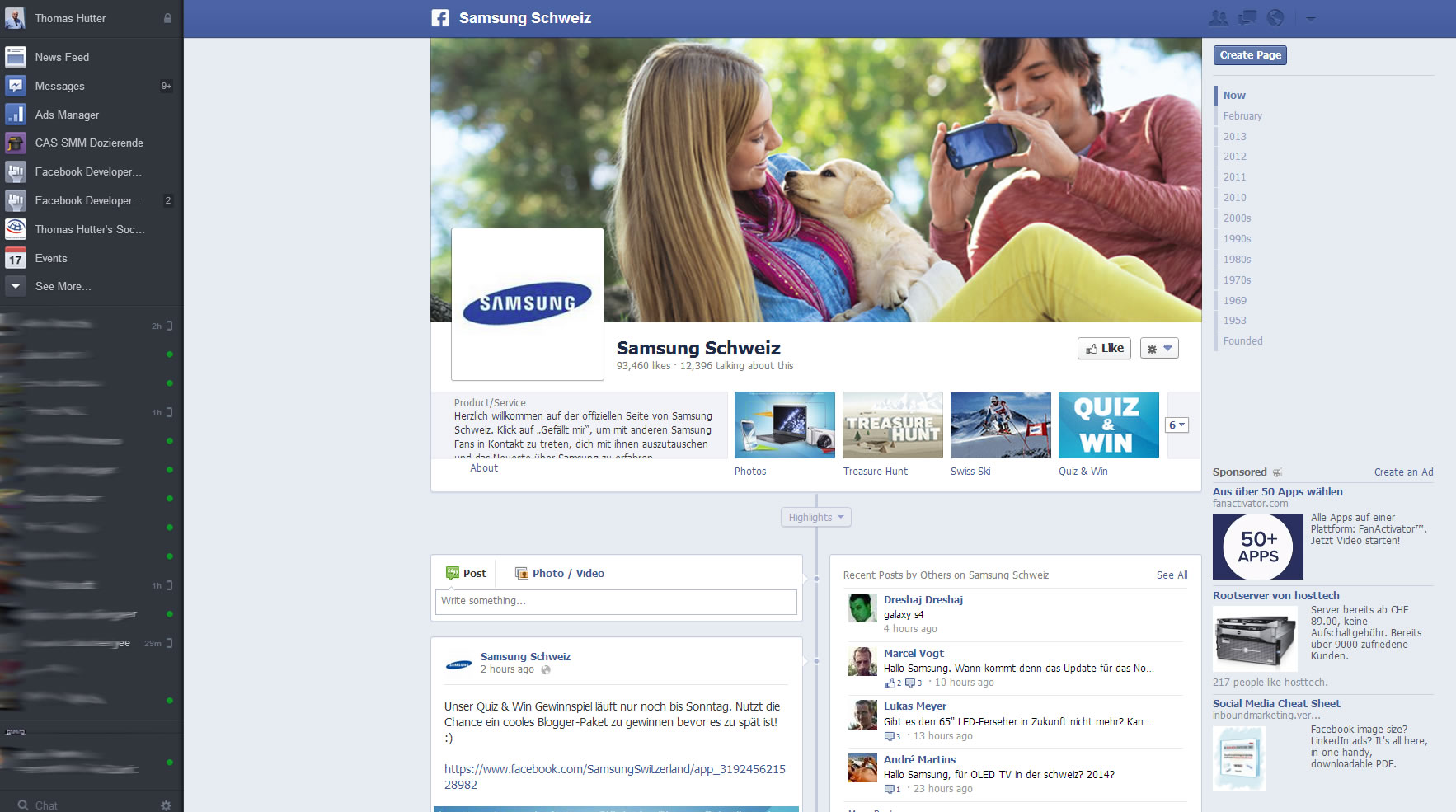Open the Highlights dropdown
This screenshot has width=1456, height=812.
816,517
